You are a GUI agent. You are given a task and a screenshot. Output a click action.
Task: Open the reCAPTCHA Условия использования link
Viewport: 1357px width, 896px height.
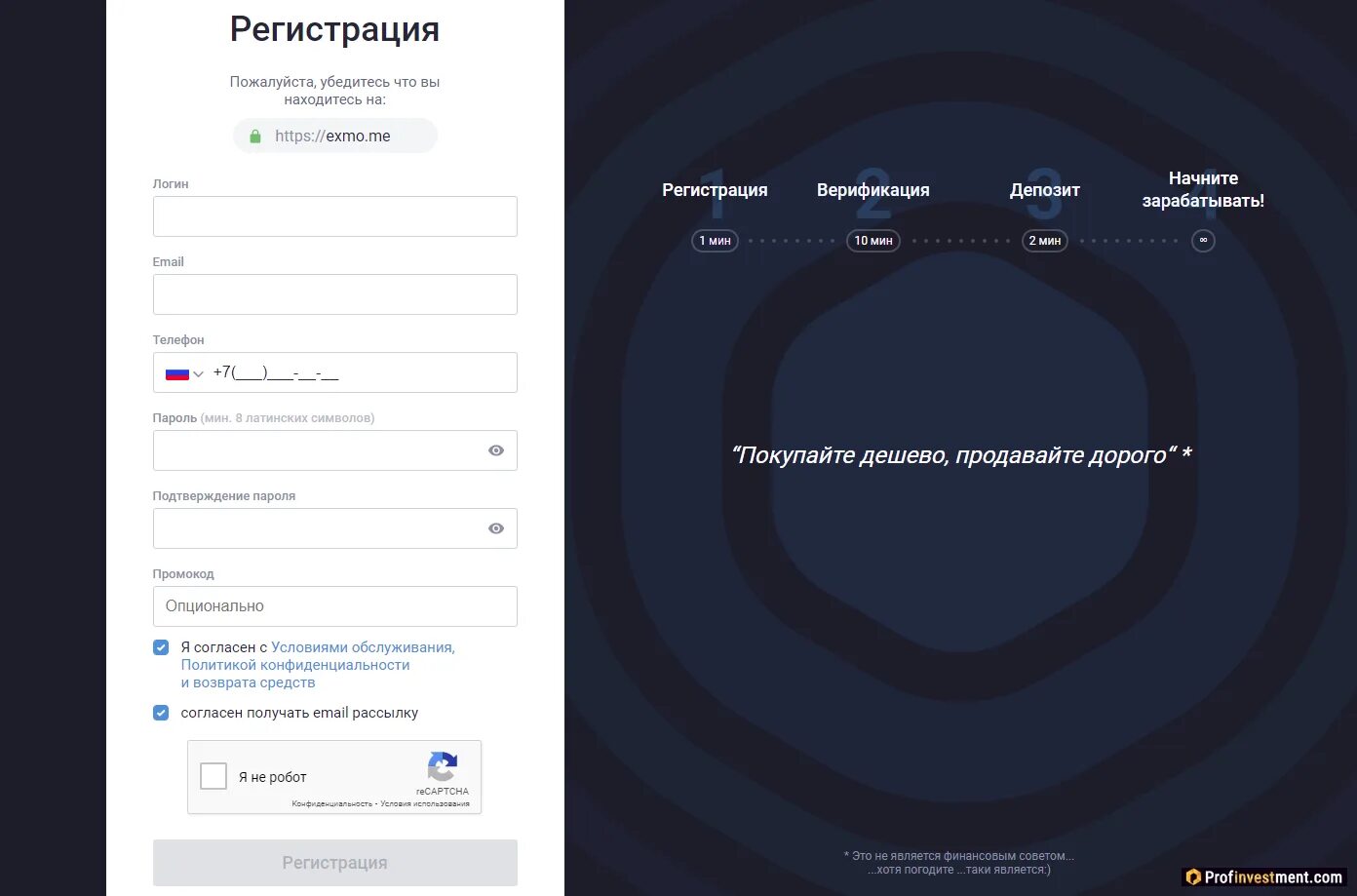tap(425, 804)
